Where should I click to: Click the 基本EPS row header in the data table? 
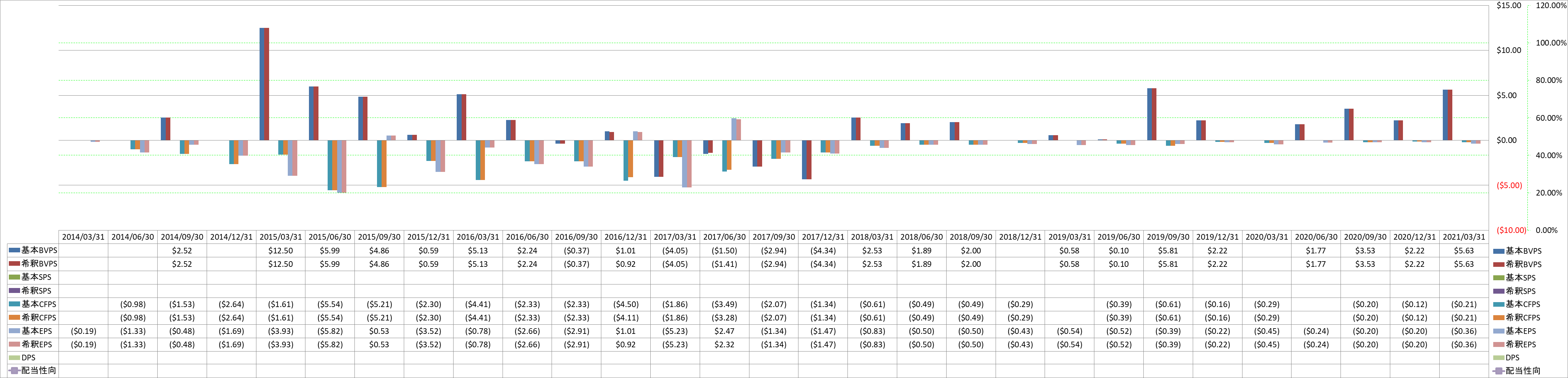pyautogui.click(x=33, y=331)
